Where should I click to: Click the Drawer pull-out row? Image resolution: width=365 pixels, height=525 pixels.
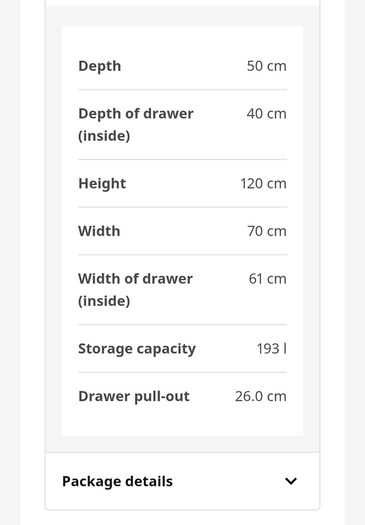[182, 396]
